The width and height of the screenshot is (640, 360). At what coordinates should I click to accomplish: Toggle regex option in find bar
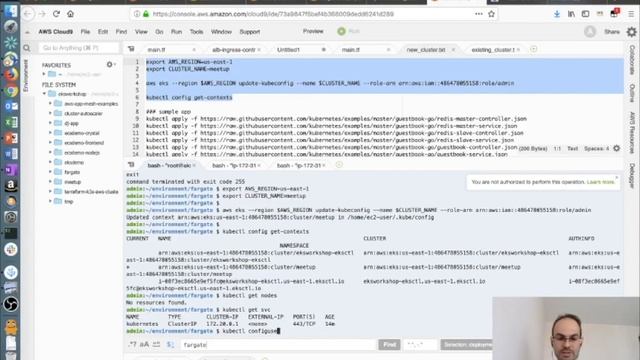(x=132, y=344)
